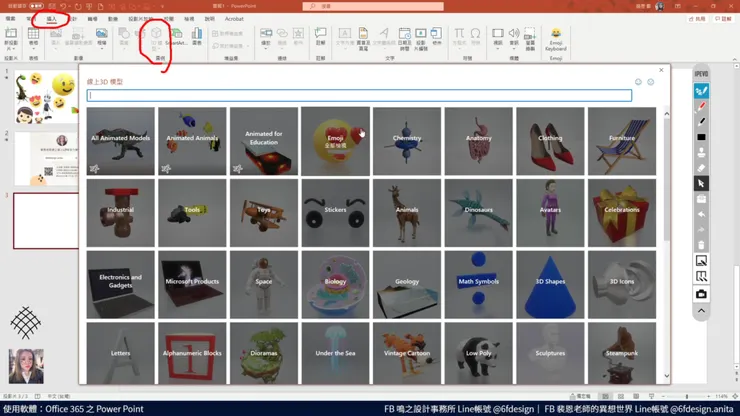
Task: Open the Microsoft Products category
Action: click(192, 285)
